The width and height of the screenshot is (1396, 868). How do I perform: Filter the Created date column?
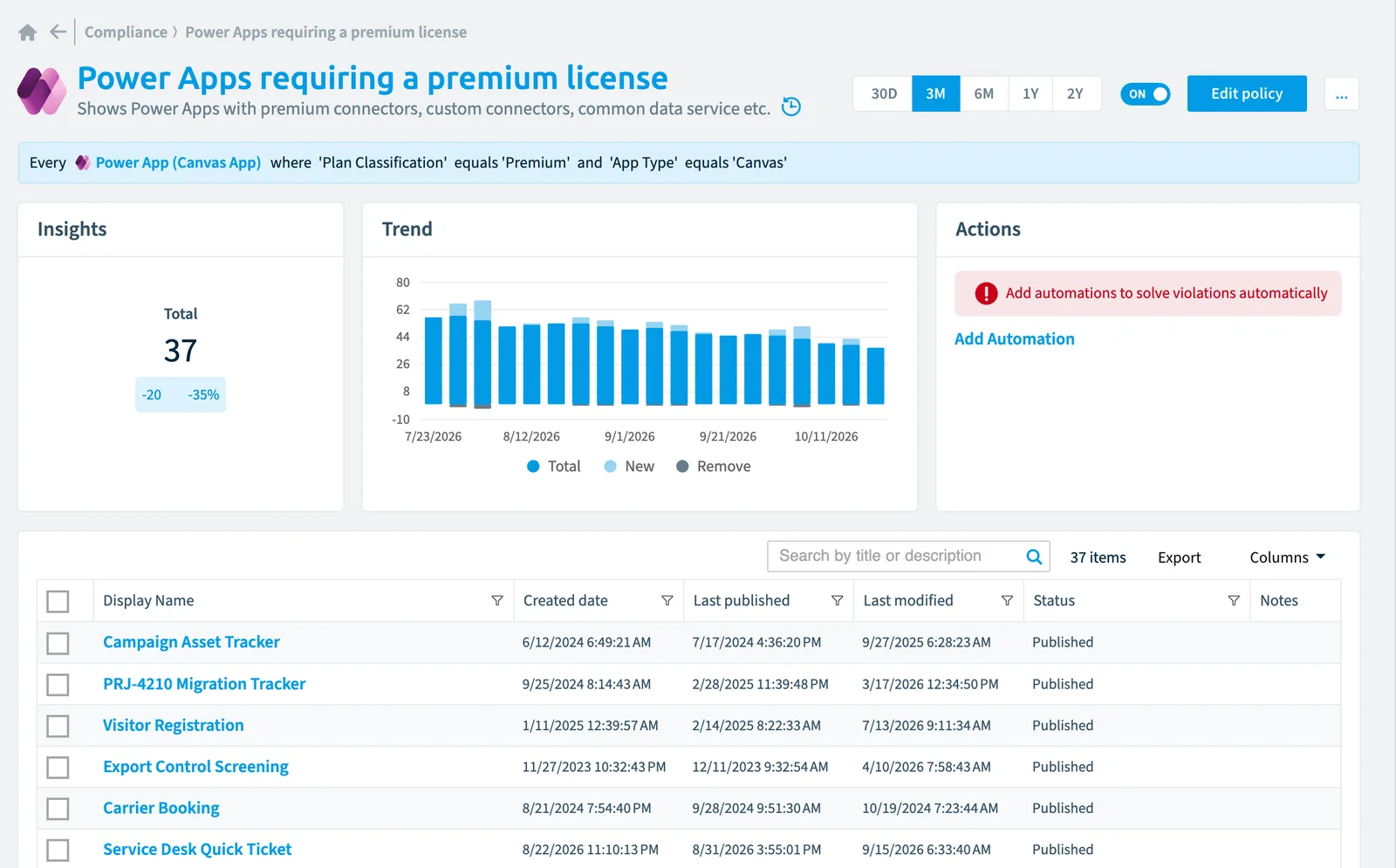pyautogui.click(x=667, y=600)
